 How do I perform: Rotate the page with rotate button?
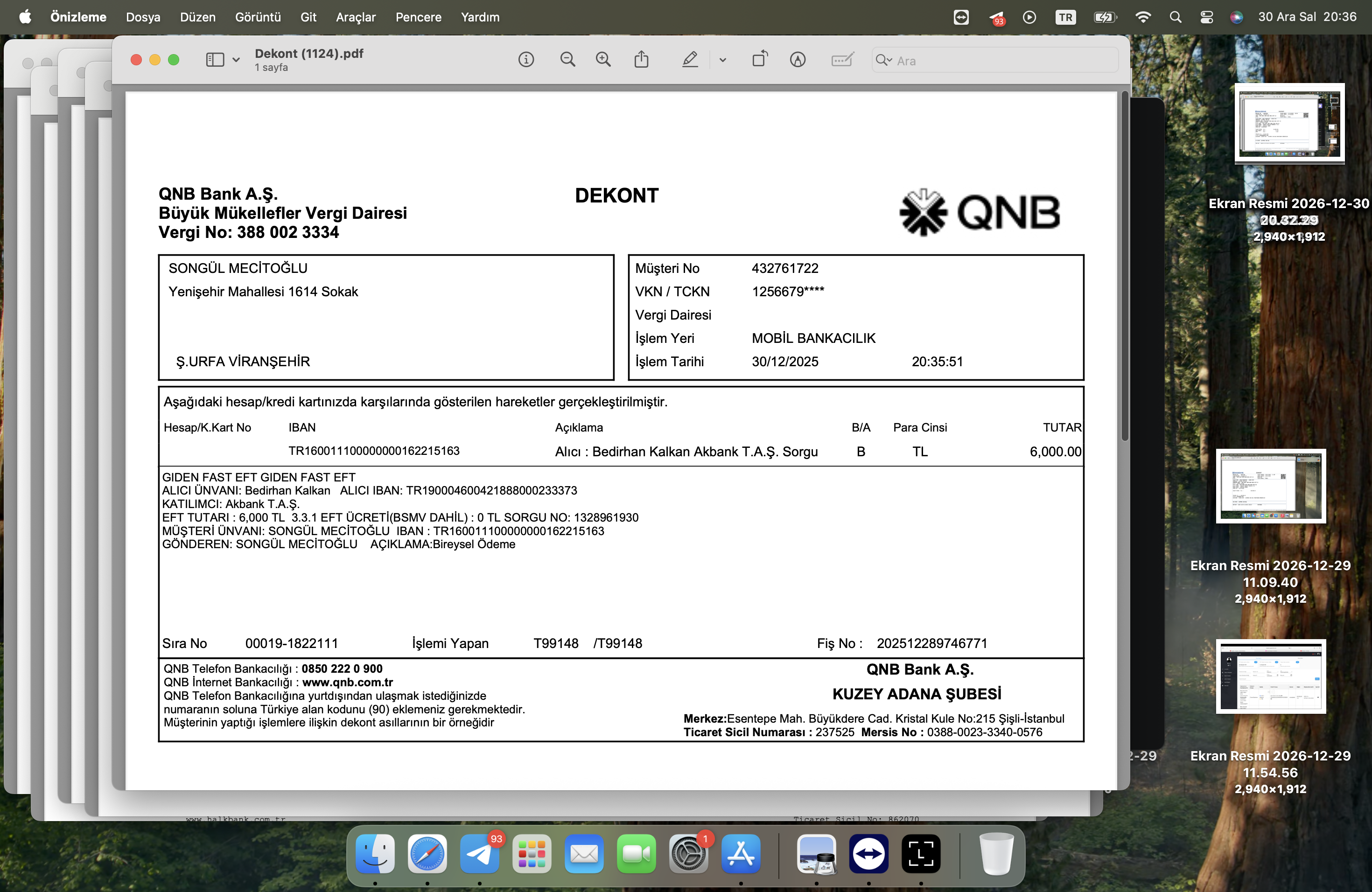pos(760,59)
